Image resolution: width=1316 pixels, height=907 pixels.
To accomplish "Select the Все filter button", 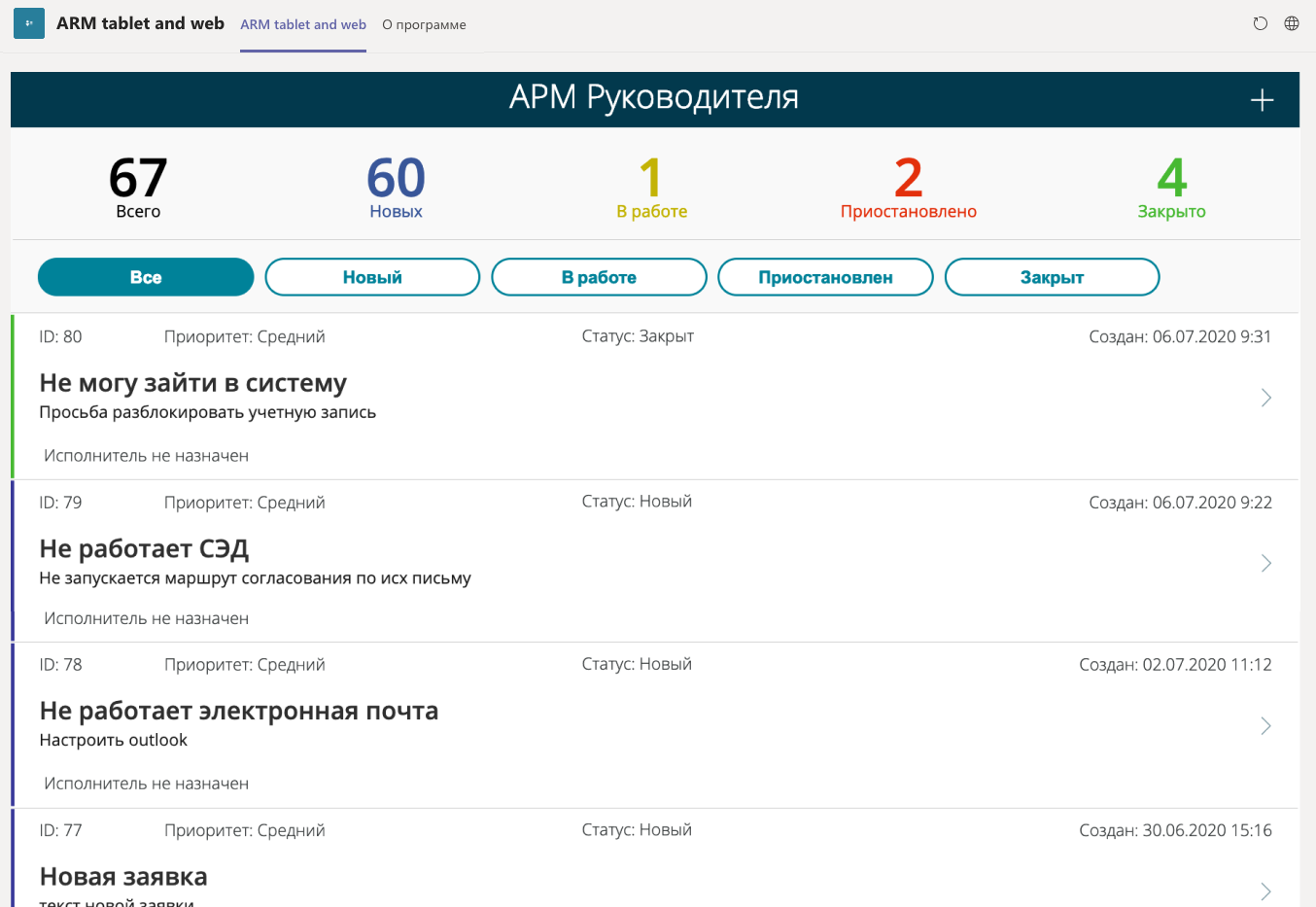I will (x=146, y=277).
